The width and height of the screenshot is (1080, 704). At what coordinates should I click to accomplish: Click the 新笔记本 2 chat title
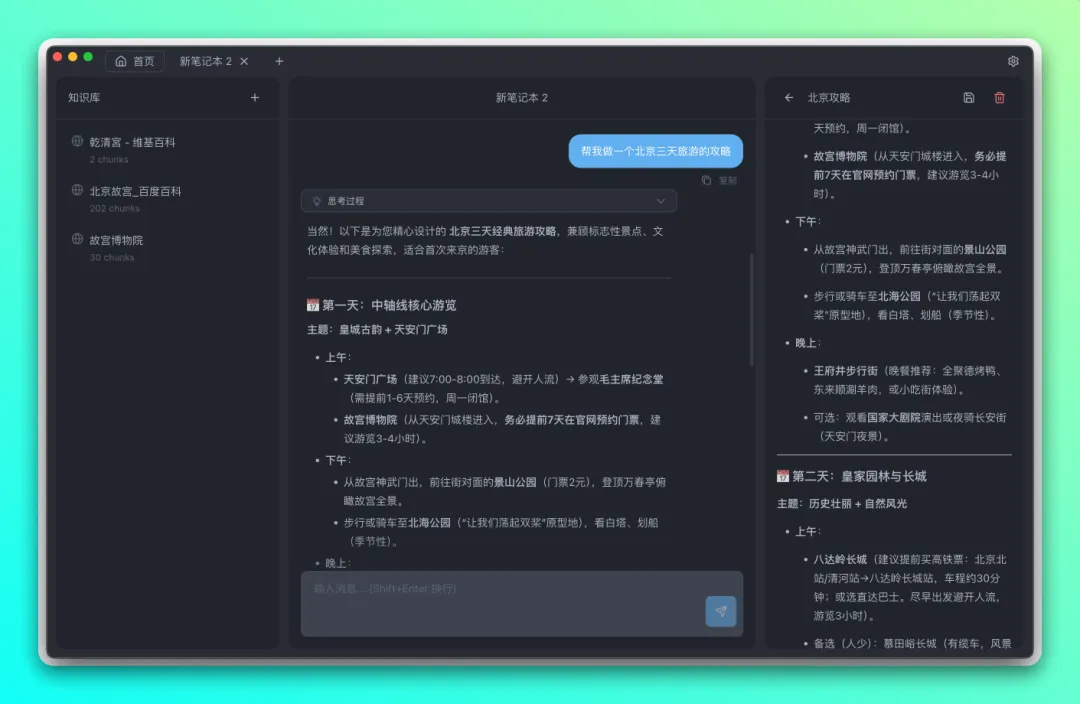tap(522, 98)
